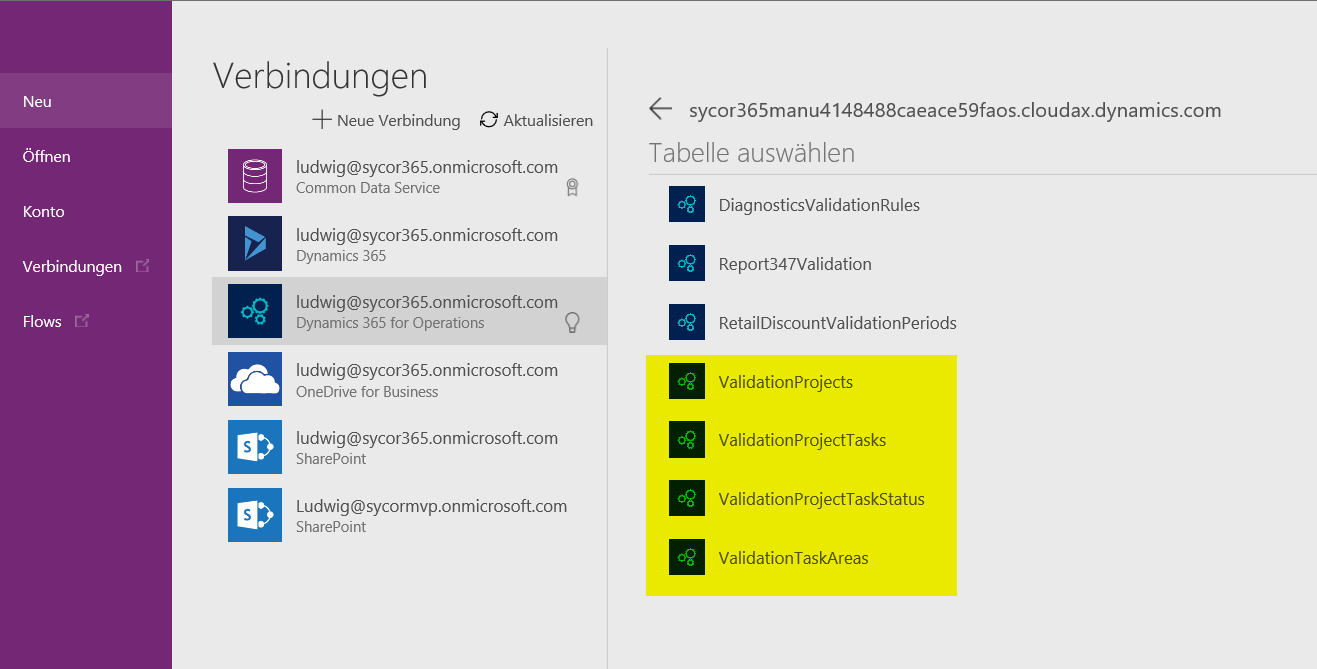
Task: Open Verbindungen in the left sidebar
Action: (x=72, y=266)
